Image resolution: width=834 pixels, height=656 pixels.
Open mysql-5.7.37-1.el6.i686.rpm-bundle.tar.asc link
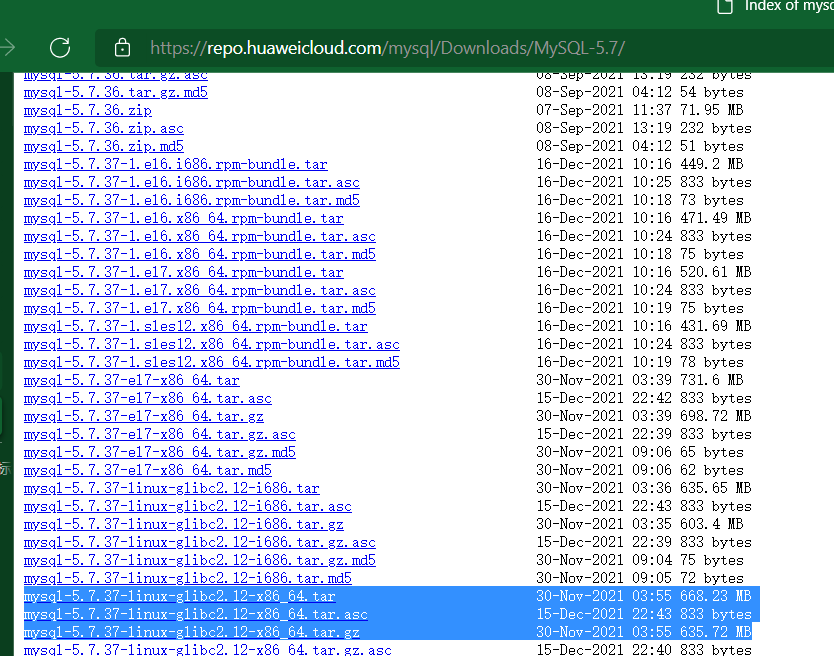click(191, 182)
